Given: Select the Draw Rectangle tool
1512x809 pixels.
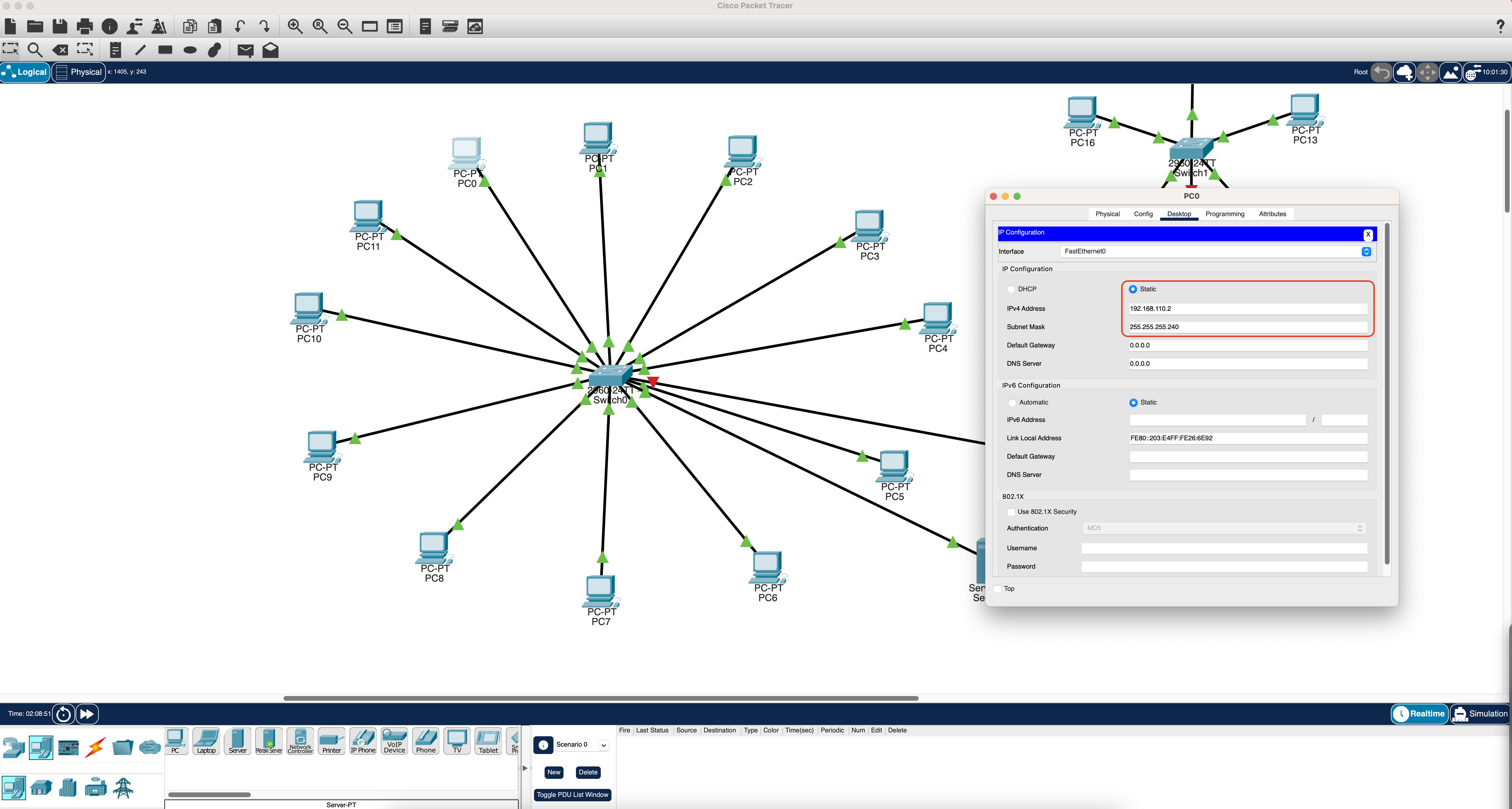Looking at the screenshot, I should click(x=166, y=50).
